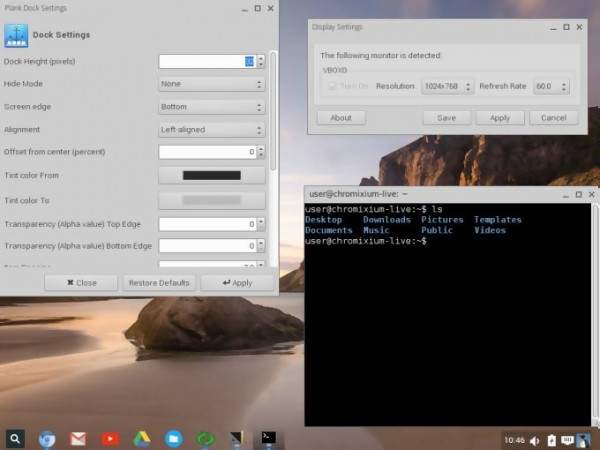Click the terminal window vertical scrollbar
Viewport: 600px width, 450px height.
point(595,314)
